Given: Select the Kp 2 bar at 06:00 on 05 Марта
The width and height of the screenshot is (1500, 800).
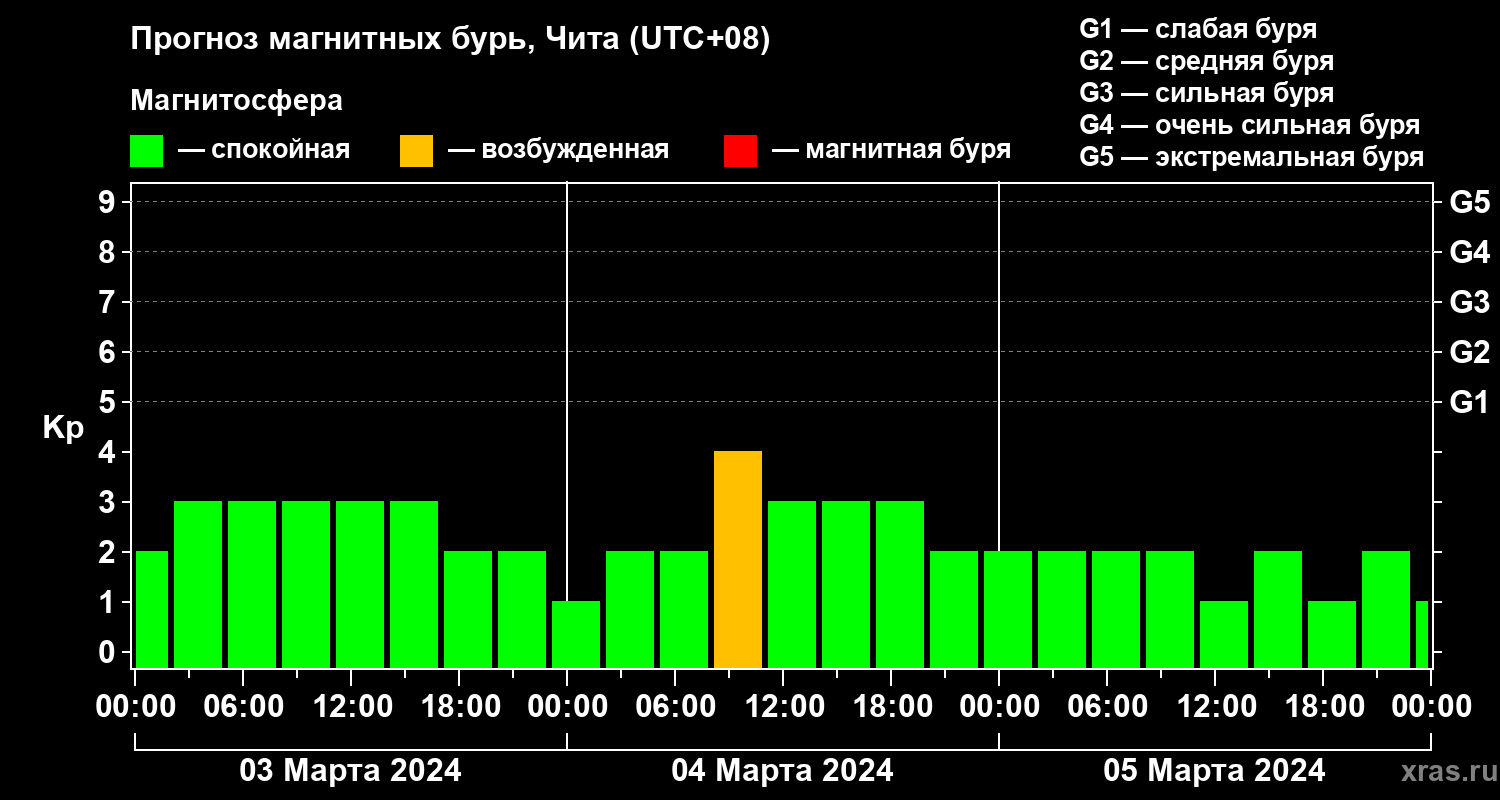Looking at the screenshot, I should 1116,610.
